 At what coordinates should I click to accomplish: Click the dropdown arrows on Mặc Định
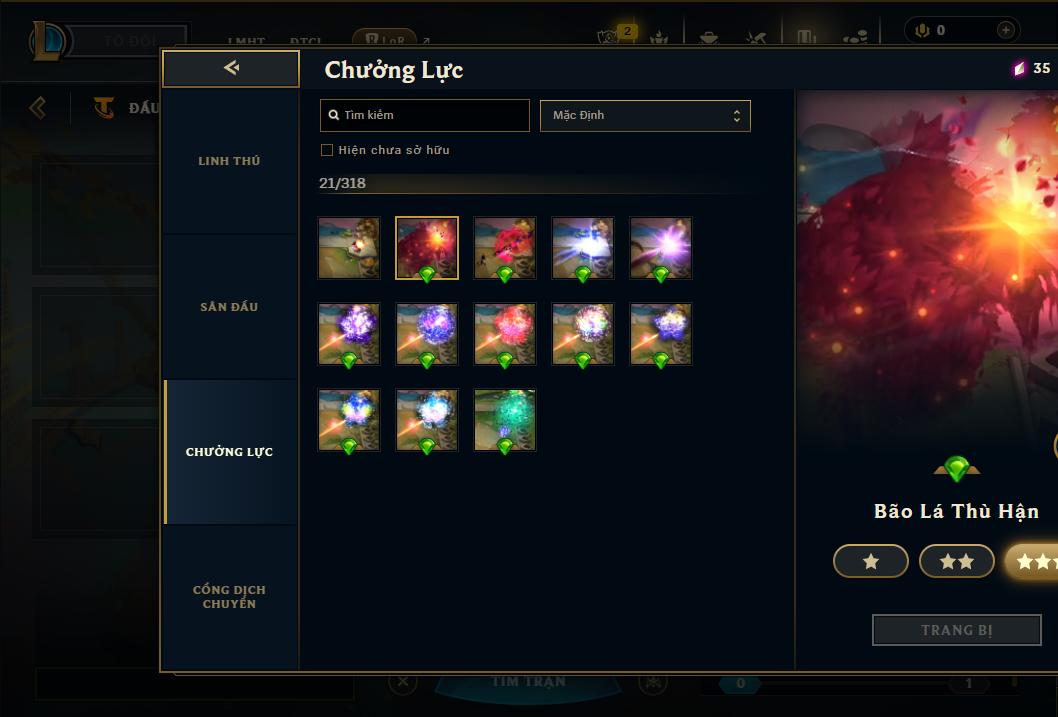click(737, 115)
